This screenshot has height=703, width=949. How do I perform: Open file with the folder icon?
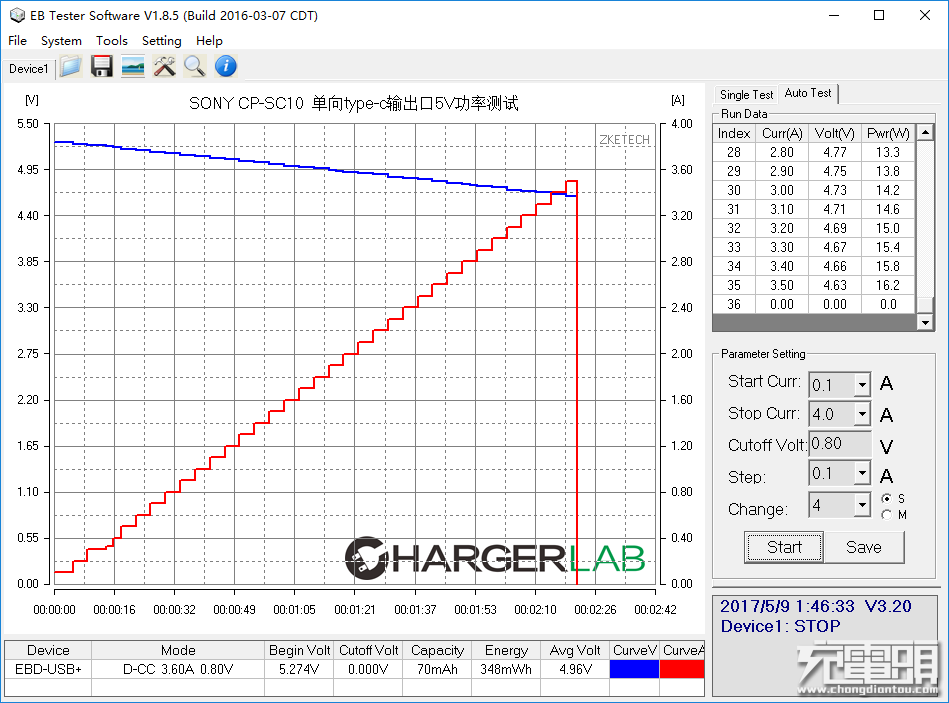click(x=71, y=67)
